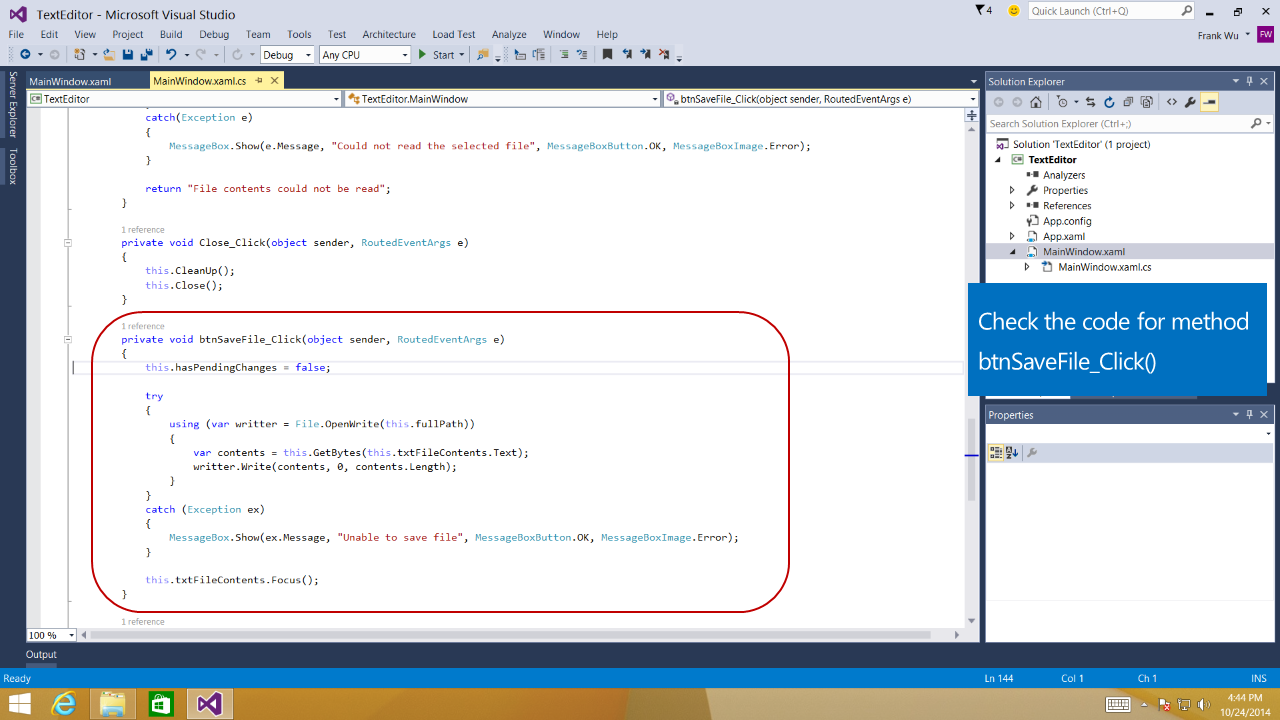Image resolution: width=1280 pixels, height=720 pixels.
Task: Click the Open File folder icon
Action: click(x=110, y=55)
